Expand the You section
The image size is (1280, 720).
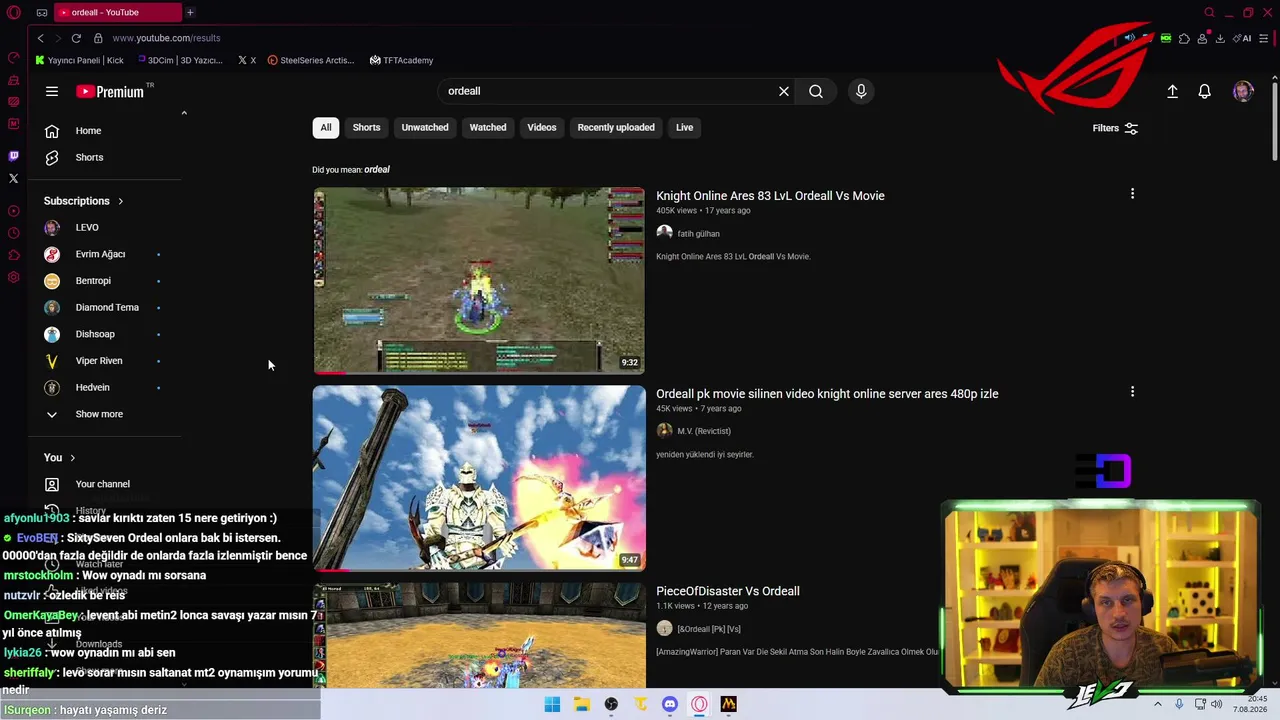(x=60, y=457)
